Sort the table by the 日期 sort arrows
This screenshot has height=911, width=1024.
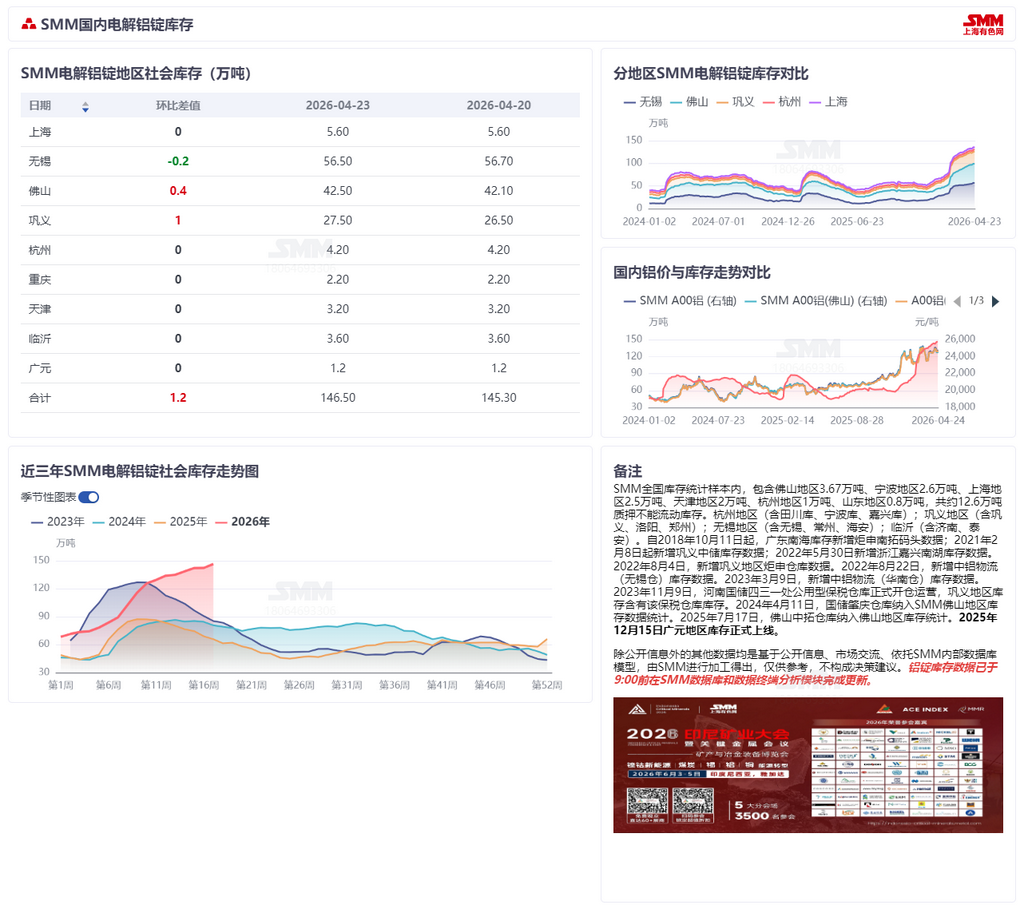point(85,107)
